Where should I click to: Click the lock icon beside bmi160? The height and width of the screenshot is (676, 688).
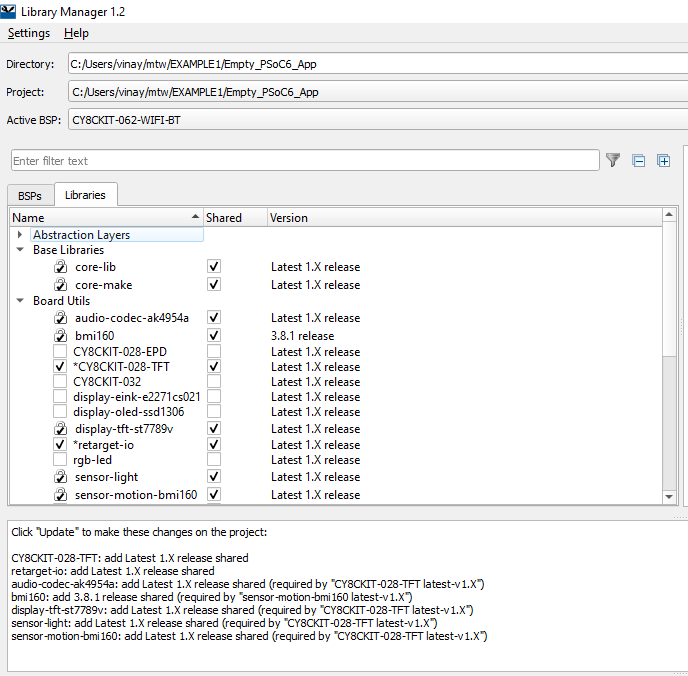(60, 336)
